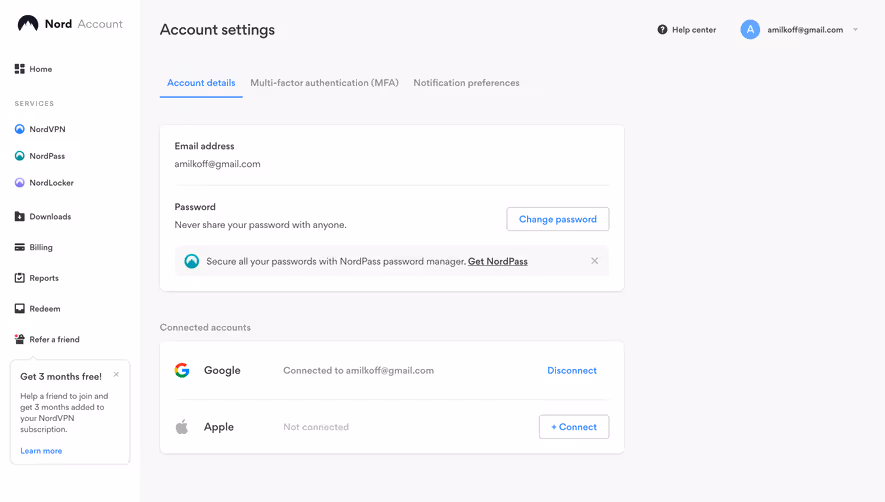Image resolution: width=885 pixels, height=502 pixels.
Task: Click the Billing card icon
Action: (20, 247)
